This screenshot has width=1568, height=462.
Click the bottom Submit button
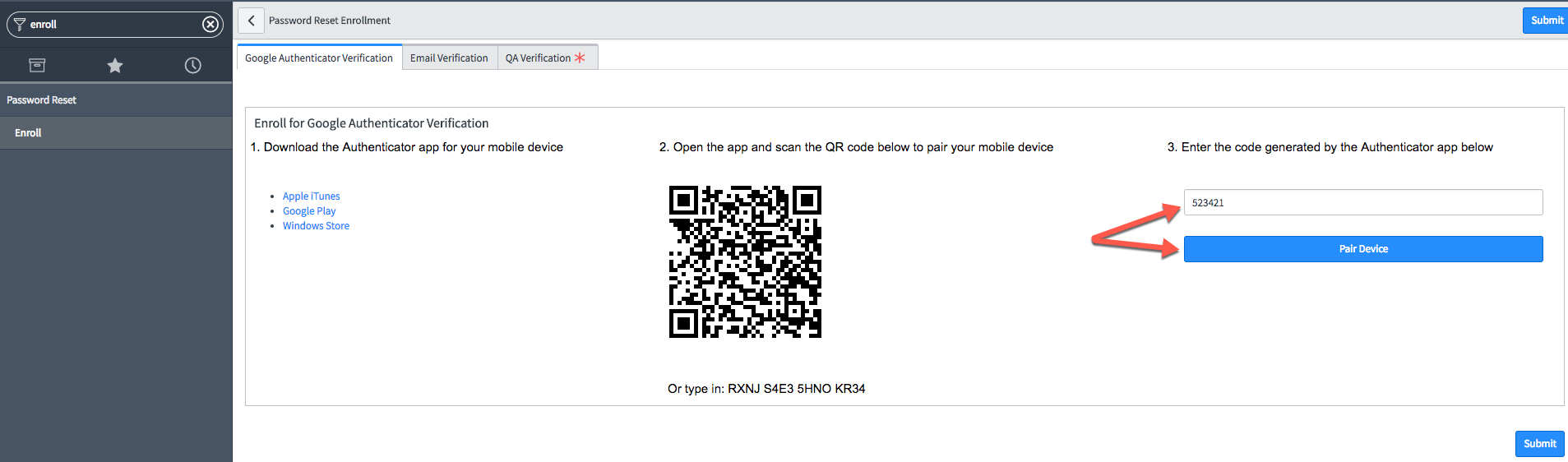[1539, 444]
